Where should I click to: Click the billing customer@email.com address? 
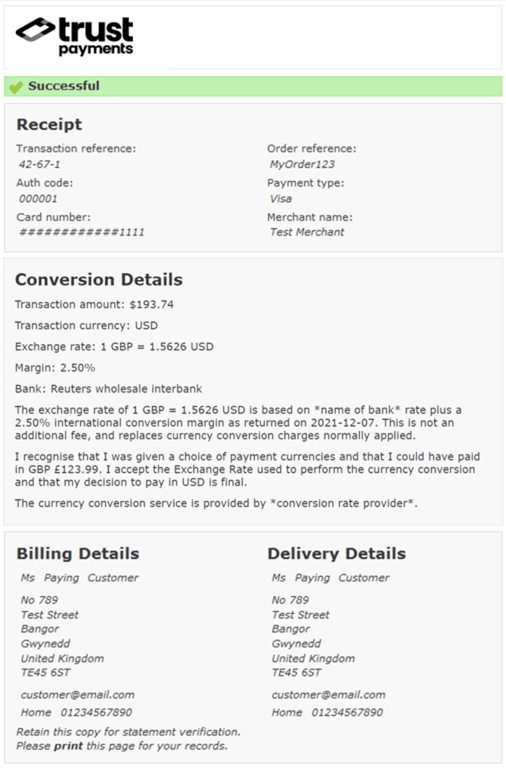(77, 695)
